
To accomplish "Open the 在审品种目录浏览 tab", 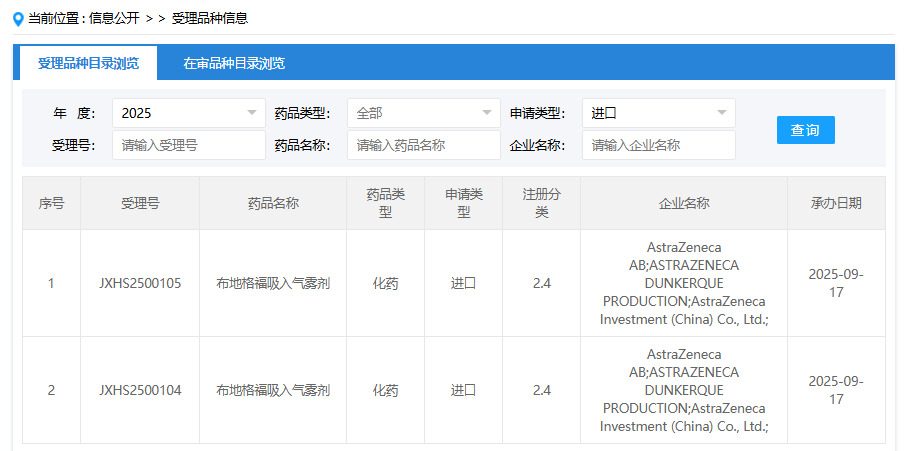I will [x=234, y=63].
